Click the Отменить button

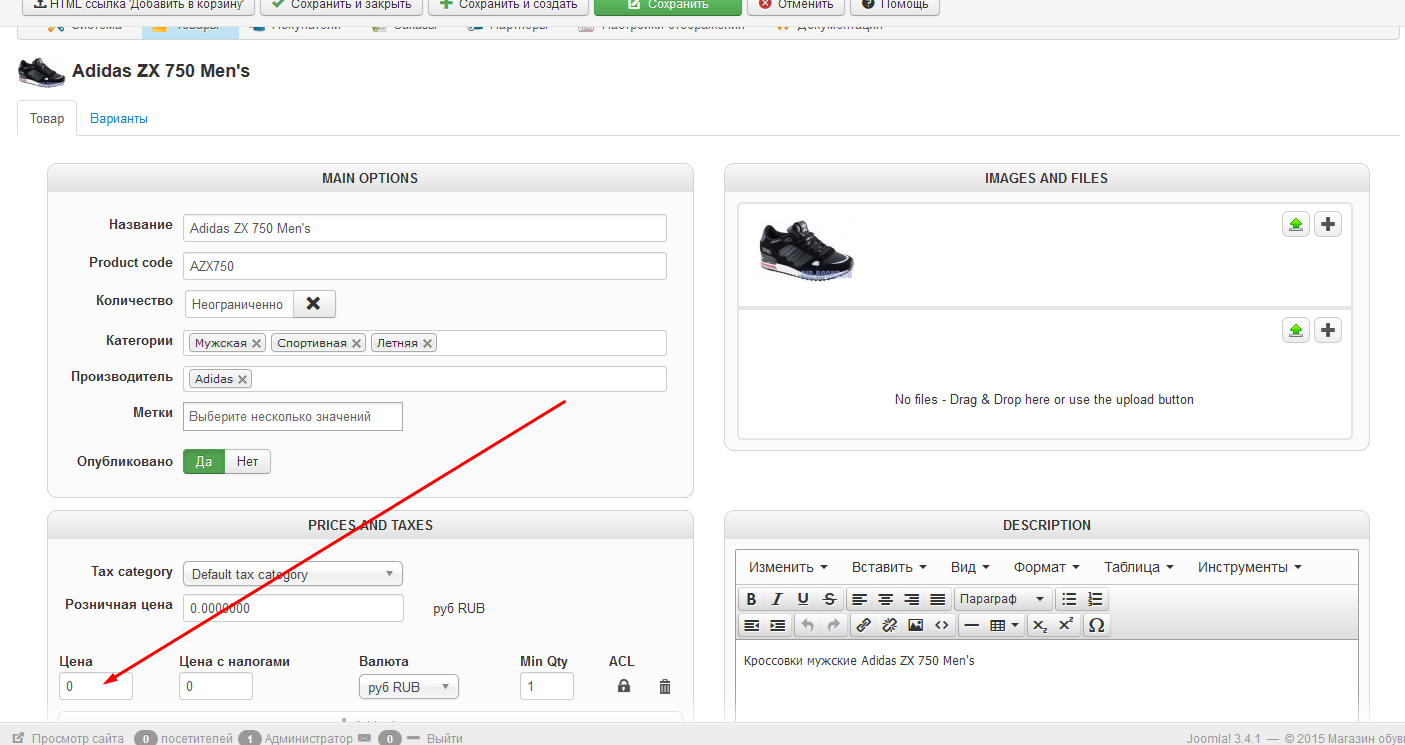(x=795, y=6)
